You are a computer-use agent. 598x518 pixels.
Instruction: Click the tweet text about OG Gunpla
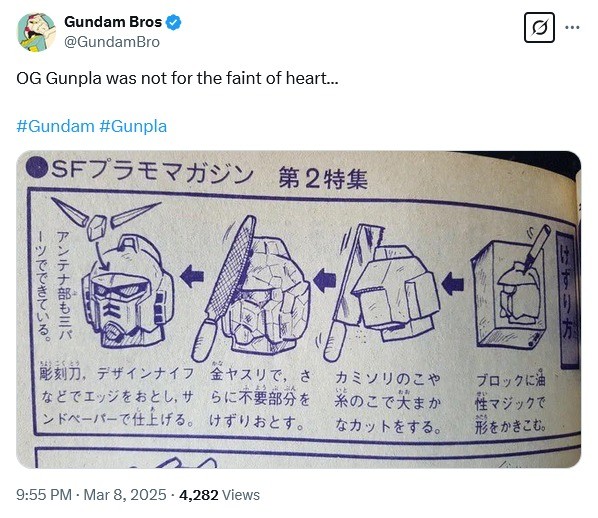coord(177,78)
